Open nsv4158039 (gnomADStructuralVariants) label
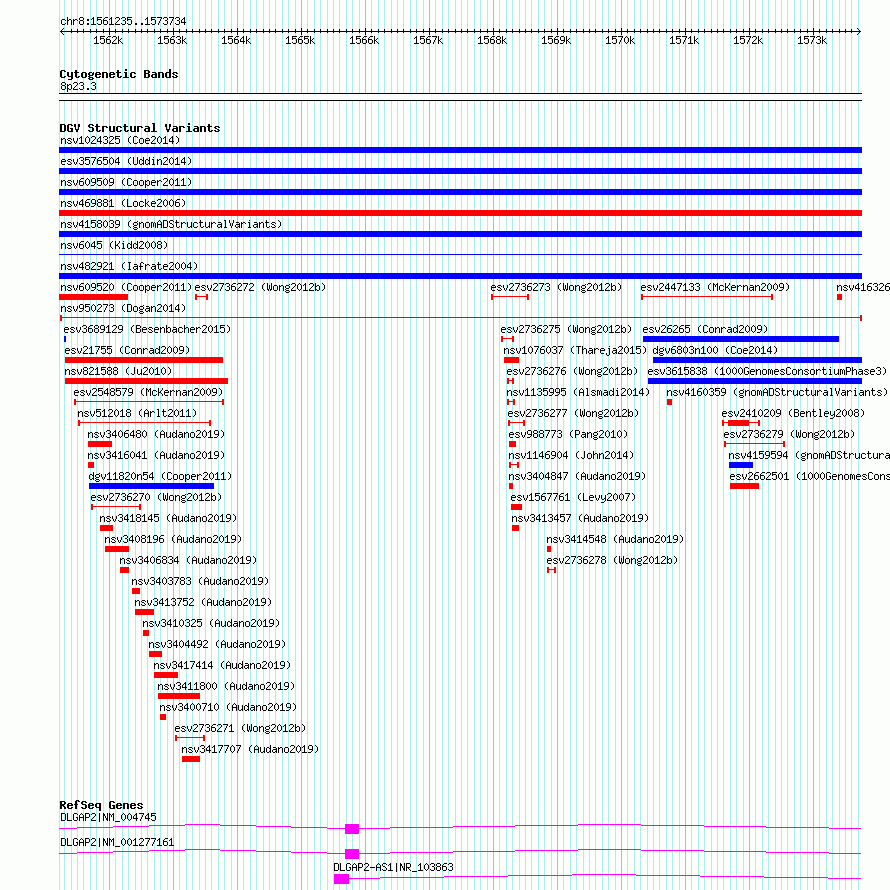Image resolution: width=890 pixels, height=890 pixels. point(171,224)
